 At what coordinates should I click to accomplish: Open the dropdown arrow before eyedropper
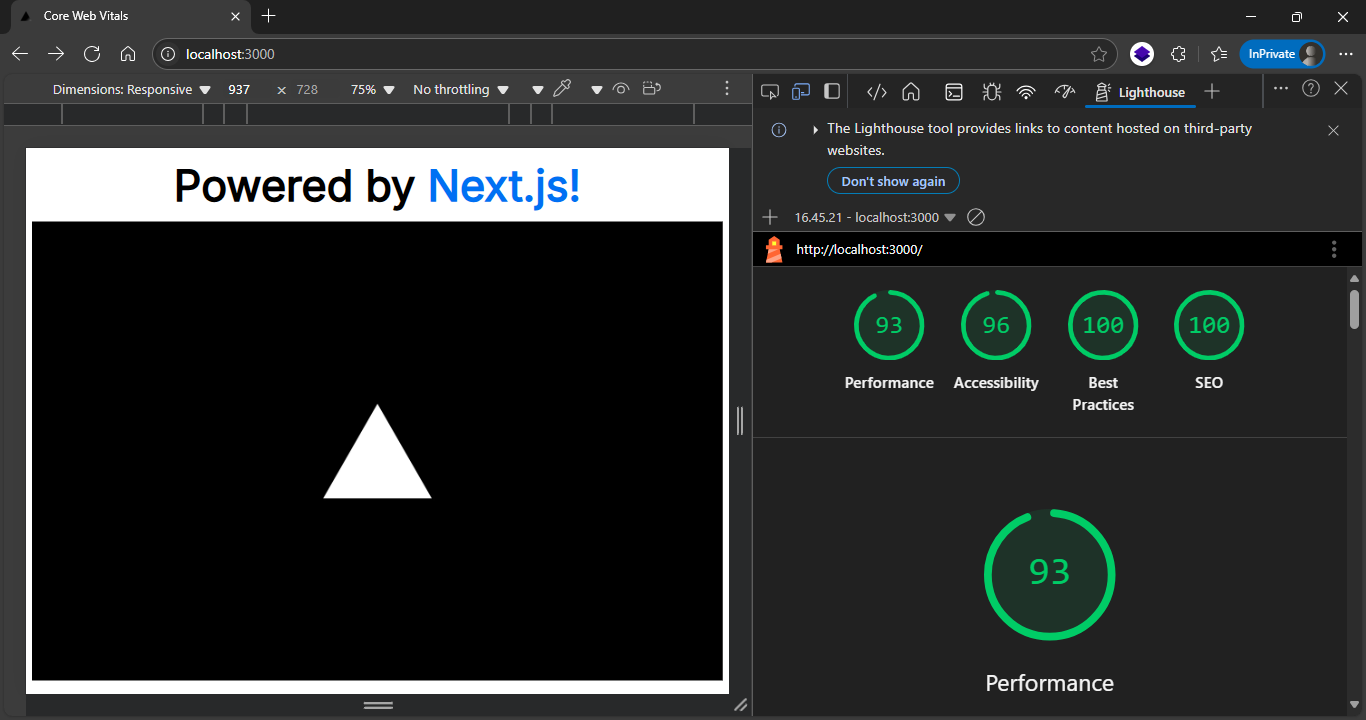(538, 90)
